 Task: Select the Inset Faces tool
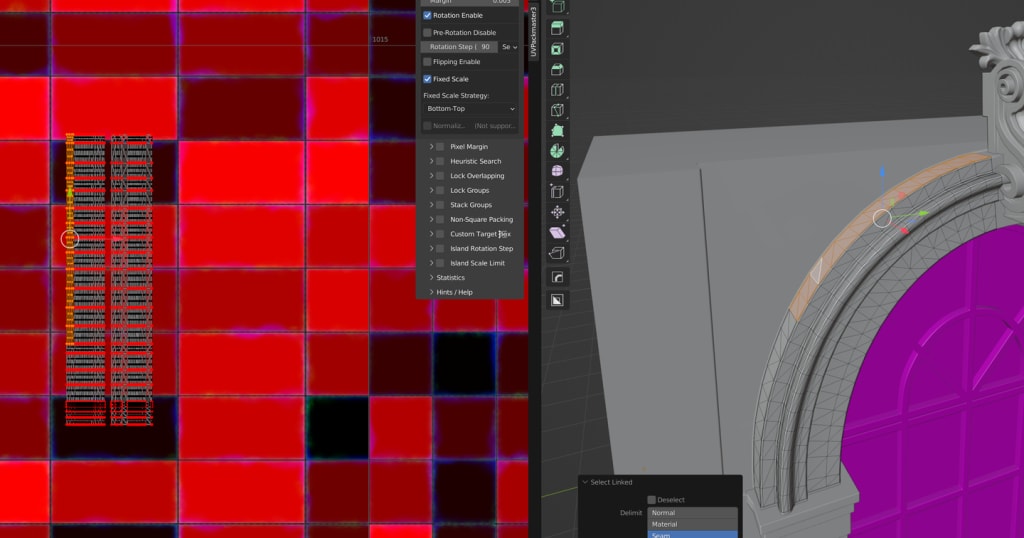(x=557, y=49)
